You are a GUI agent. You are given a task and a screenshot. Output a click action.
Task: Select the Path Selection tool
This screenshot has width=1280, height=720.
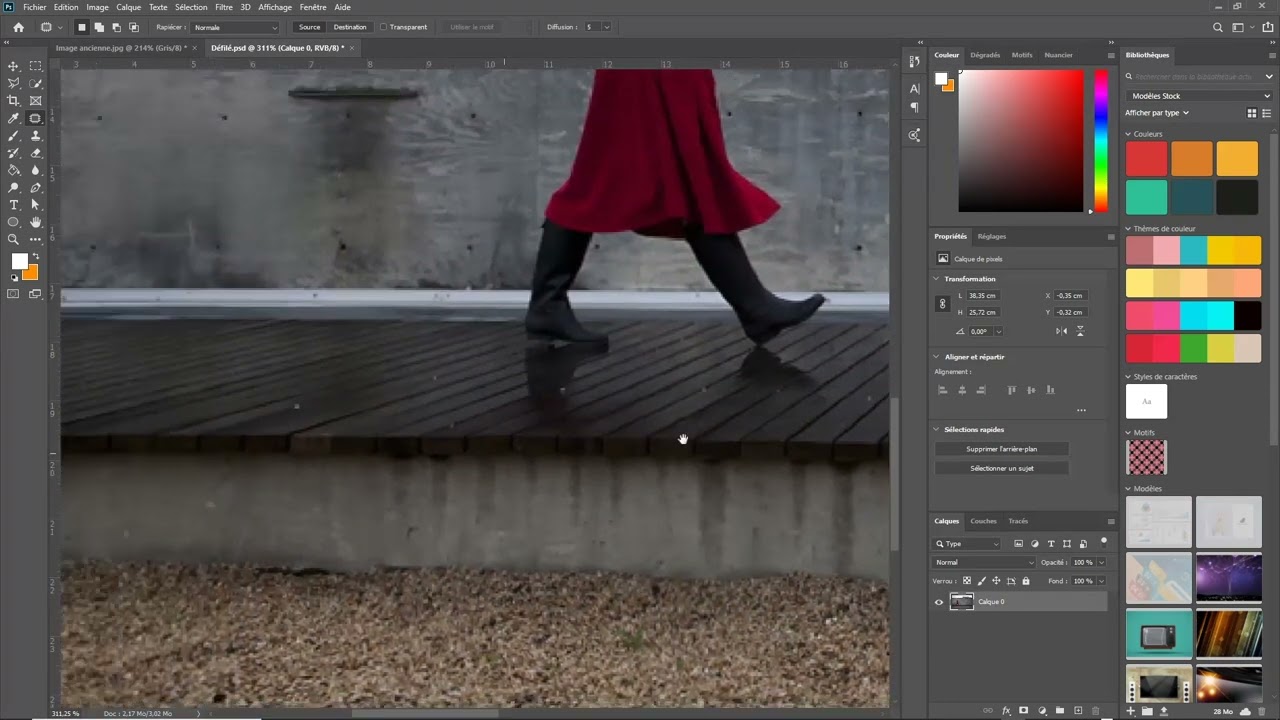pyautogui.click(x=36, y=205)
